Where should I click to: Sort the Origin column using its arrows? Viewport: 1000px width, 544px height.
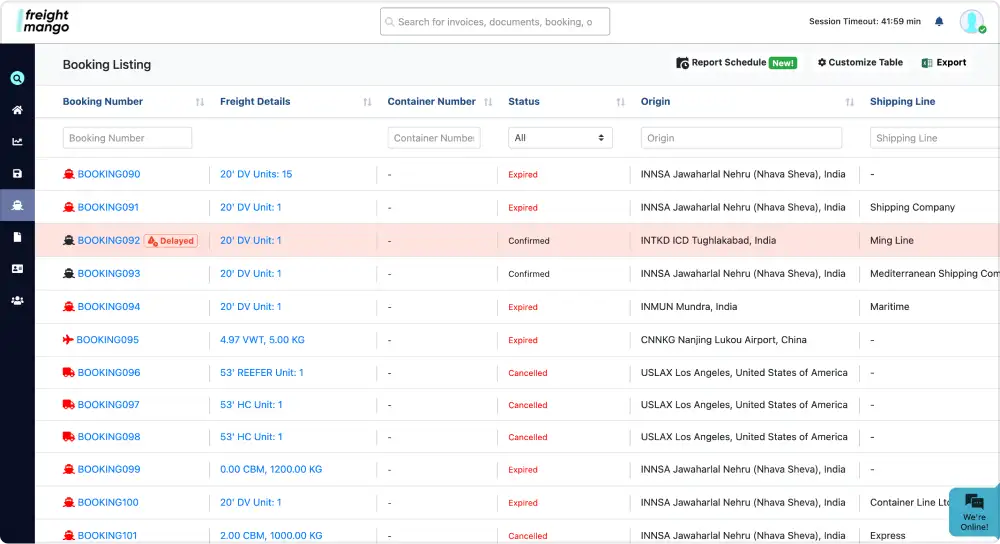tap(849, 102)
